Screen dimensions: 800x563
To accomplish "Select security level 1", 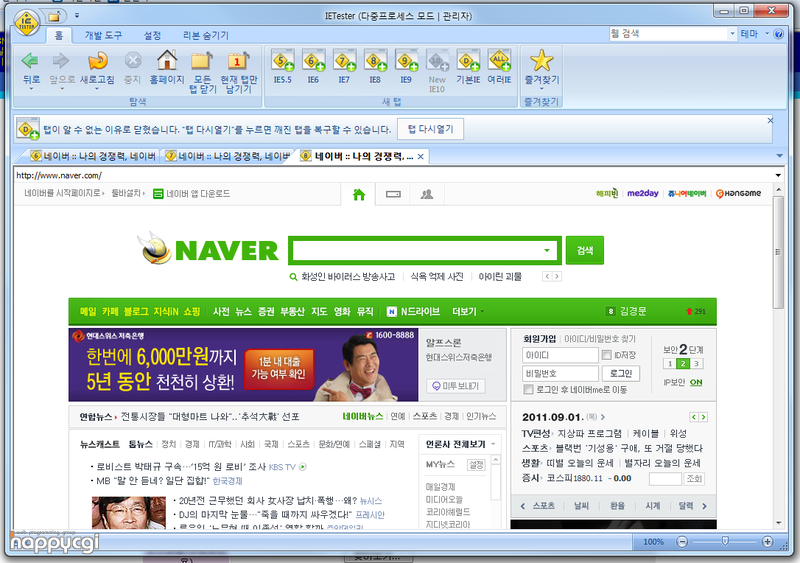I will [x=669, y=364].
